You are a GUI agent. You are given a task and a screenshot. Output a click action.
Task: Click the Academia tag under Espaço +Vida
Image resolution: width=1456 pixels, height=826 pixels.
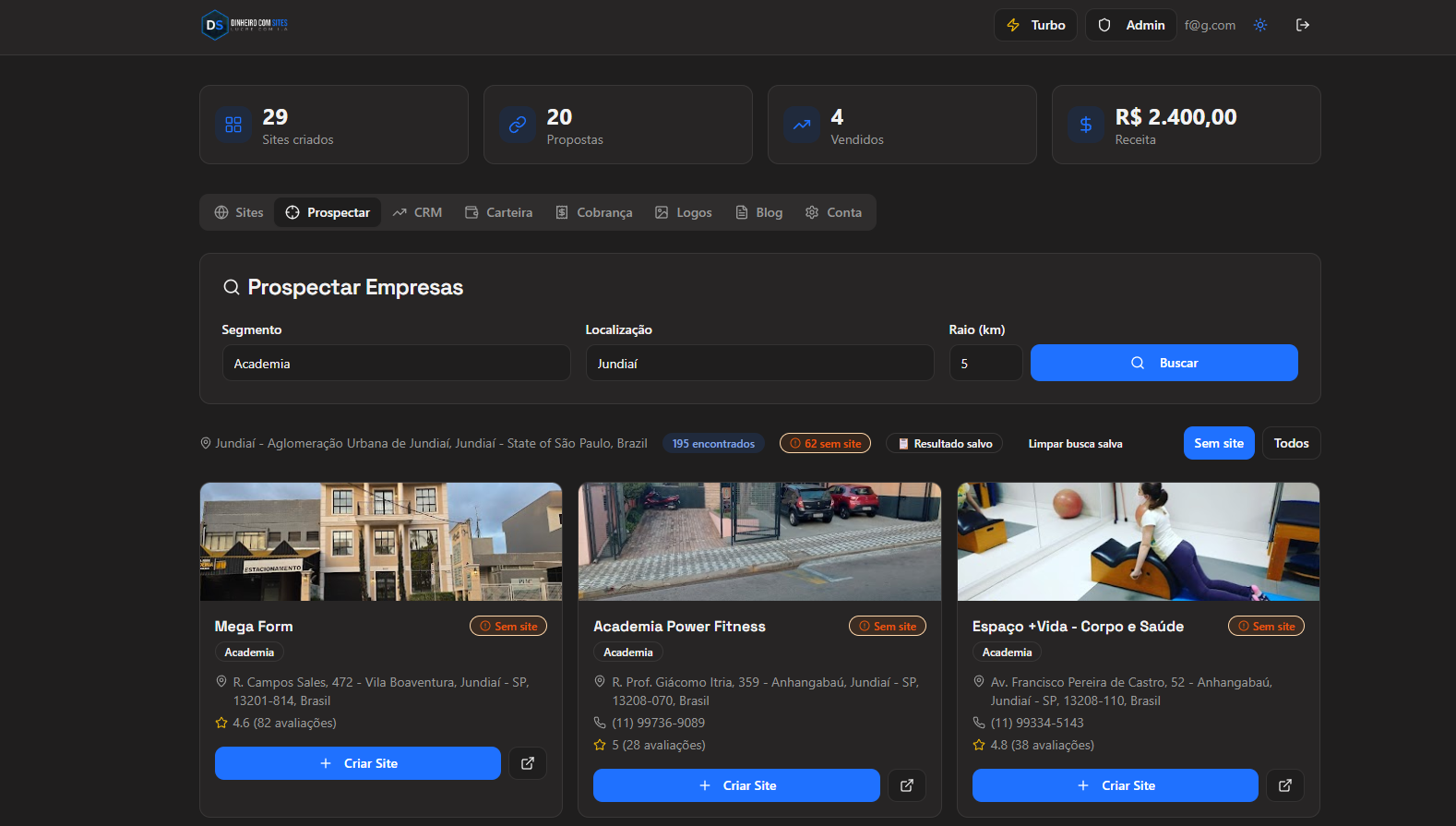point(1007,652)
